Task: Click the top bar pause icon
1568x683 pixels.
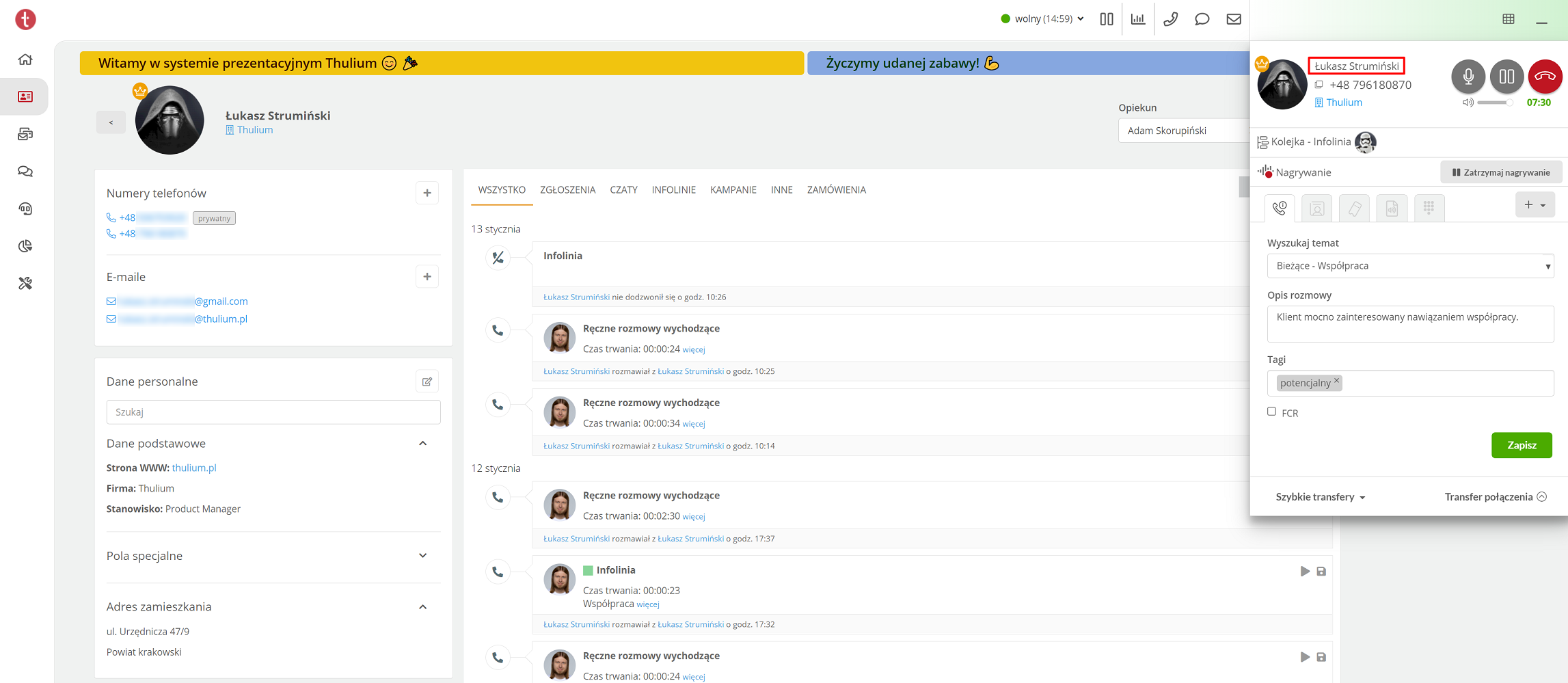Action: pos(1107,19)
